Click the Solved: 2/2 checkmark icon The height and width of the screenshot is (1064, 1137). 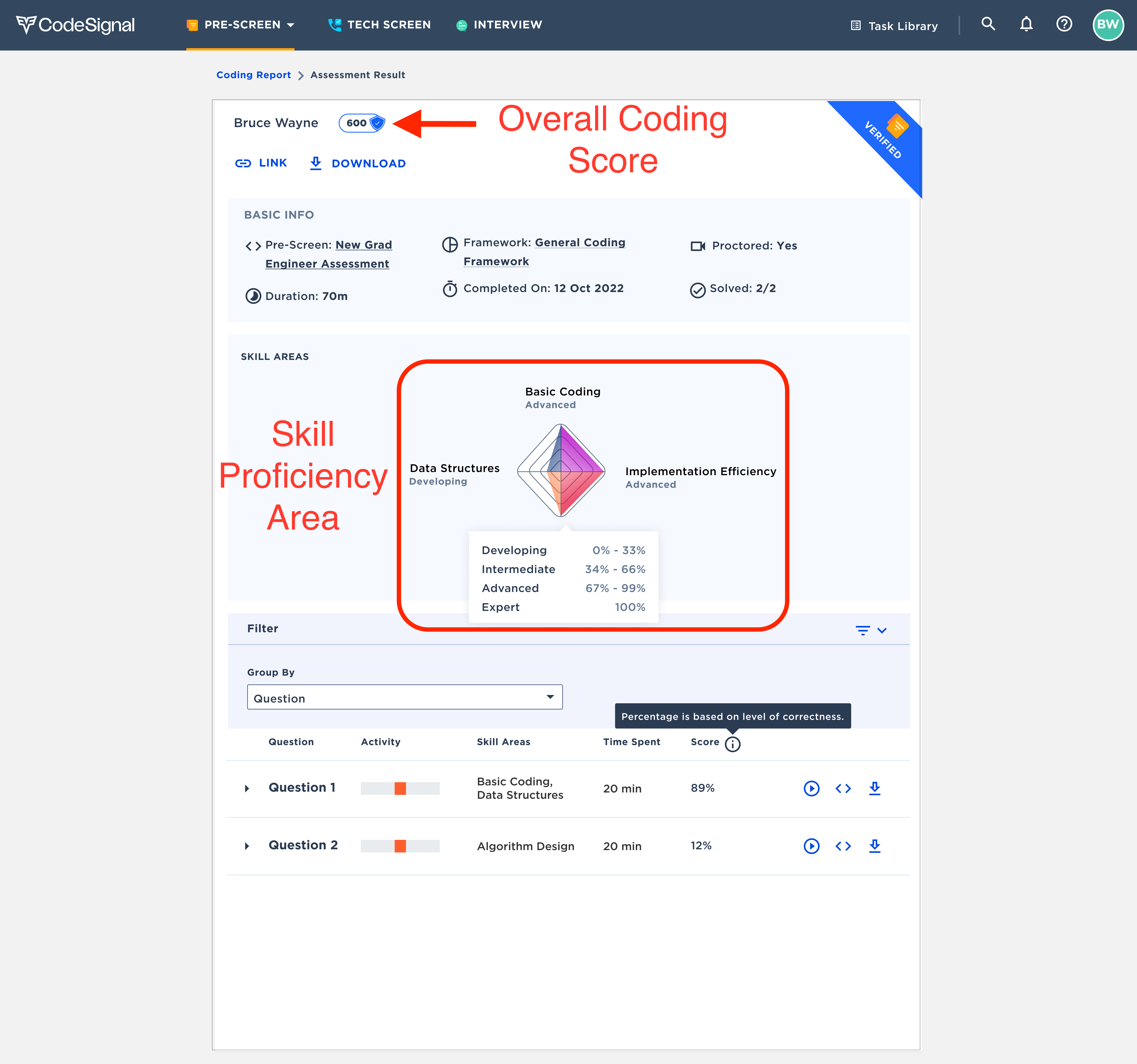[698, 290]
